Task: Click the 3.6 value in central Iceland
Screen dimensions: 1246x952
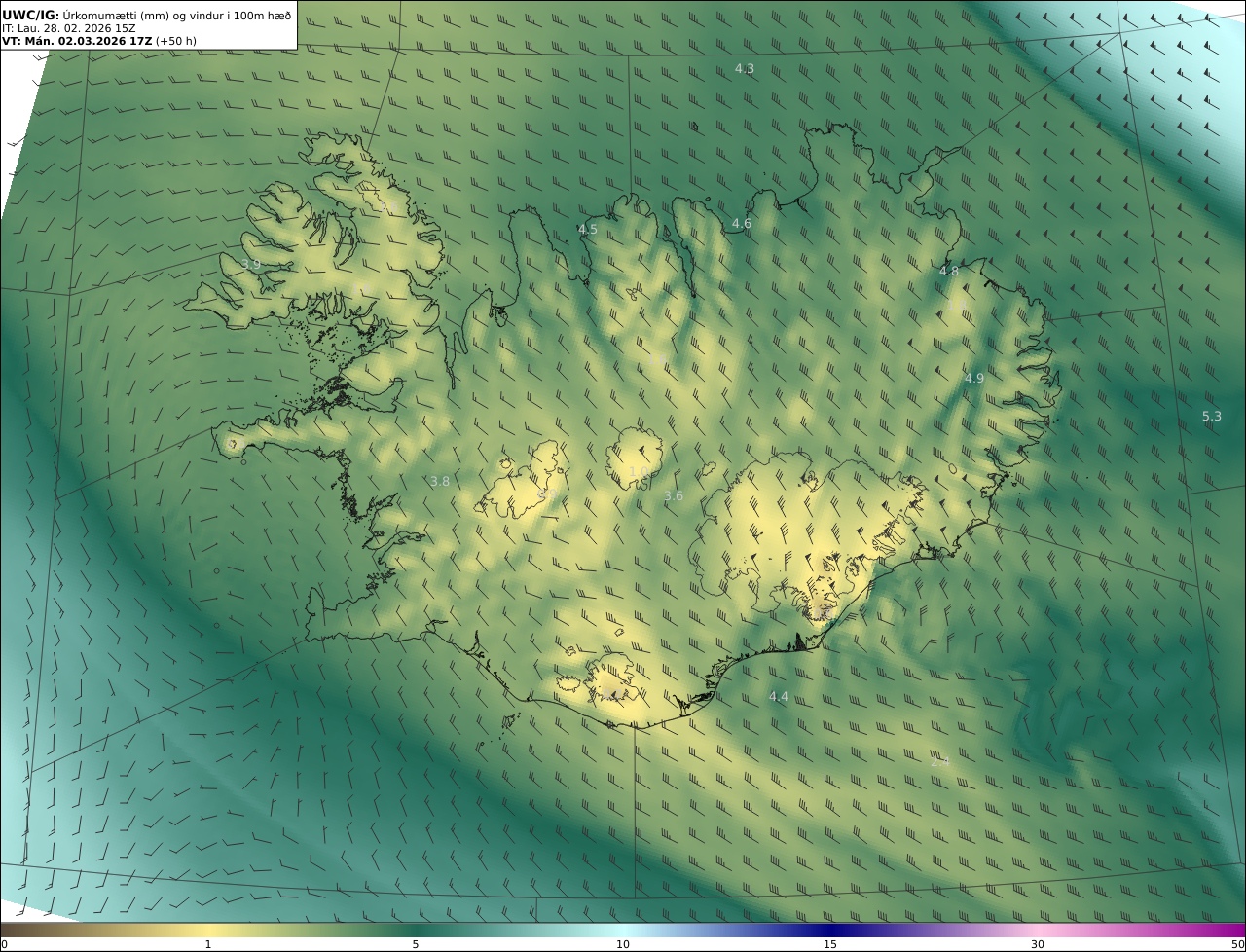Action: point(674,496)
